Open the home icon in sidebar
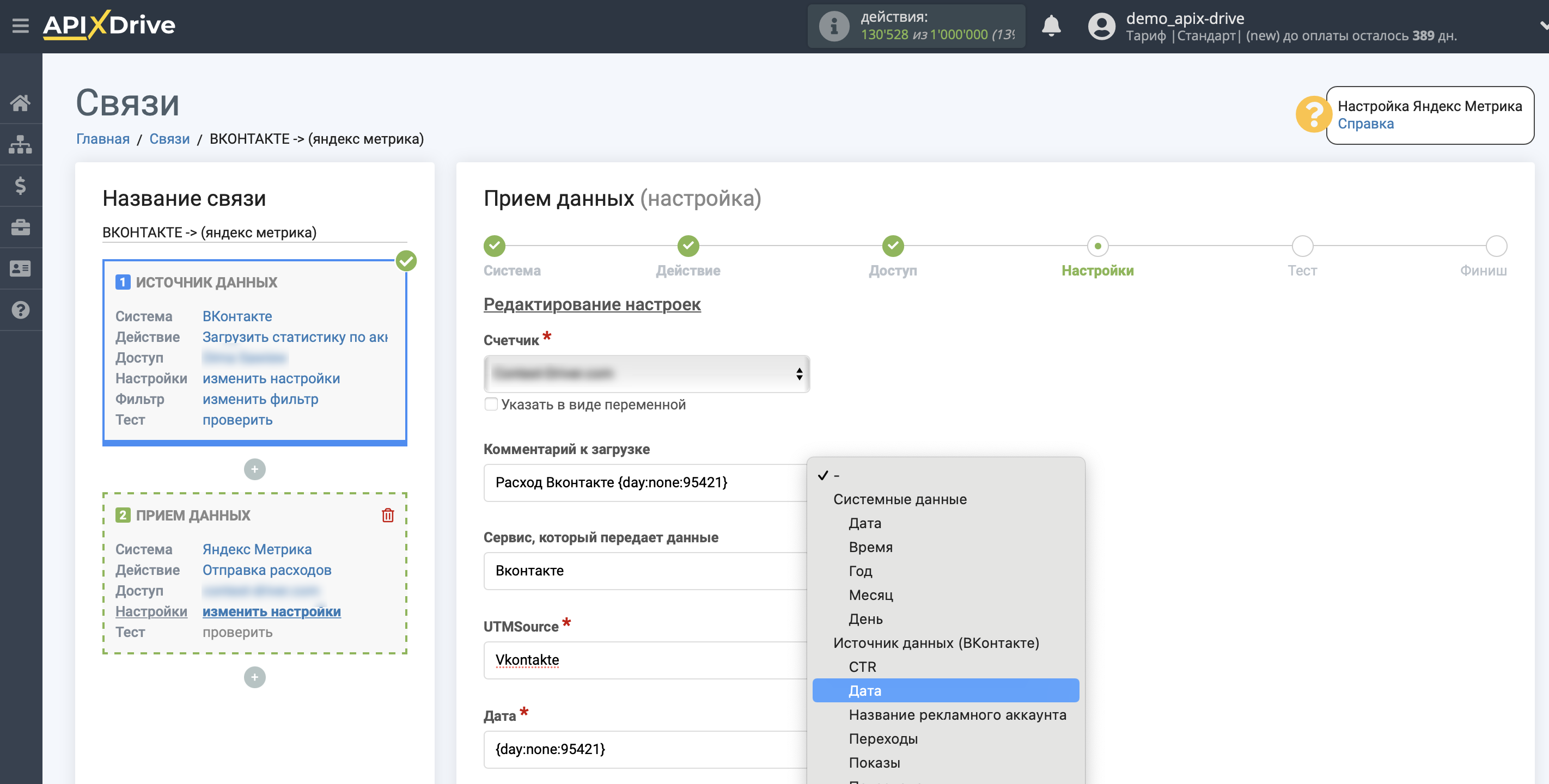Viewport: 1549px width, 784px height. (21, 103)
